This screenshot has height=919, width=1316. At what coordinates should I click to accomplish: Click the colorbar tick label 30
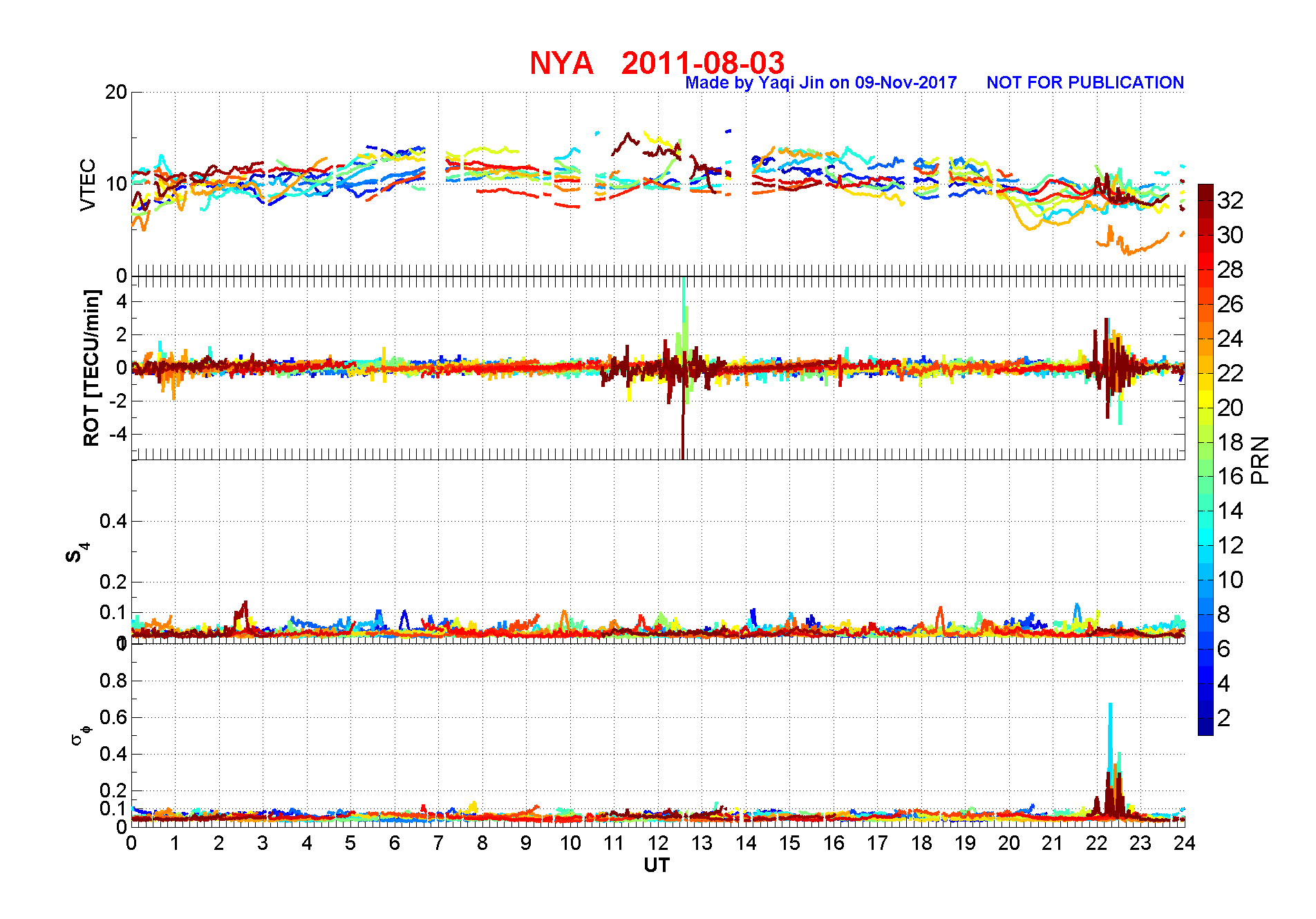1230,235
